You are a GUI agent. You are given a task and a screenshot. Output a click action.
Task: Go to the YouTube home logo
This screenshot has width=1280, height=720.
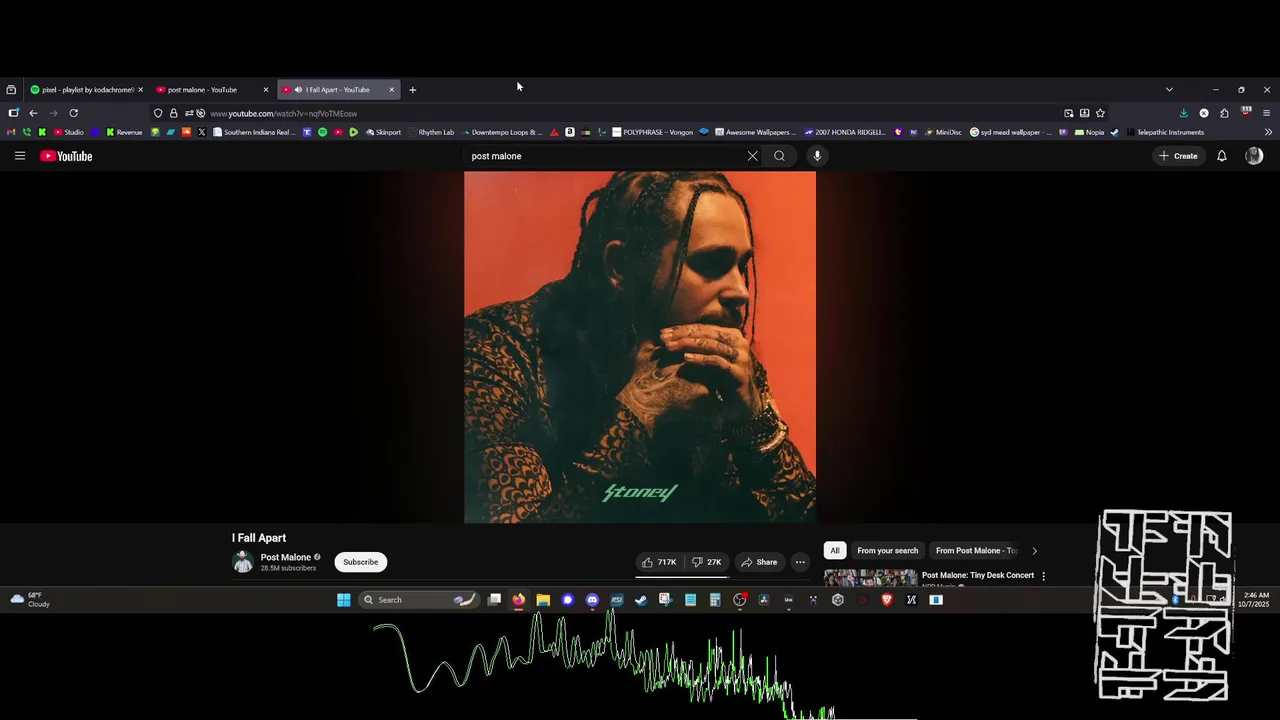click(x=66, y=156)
